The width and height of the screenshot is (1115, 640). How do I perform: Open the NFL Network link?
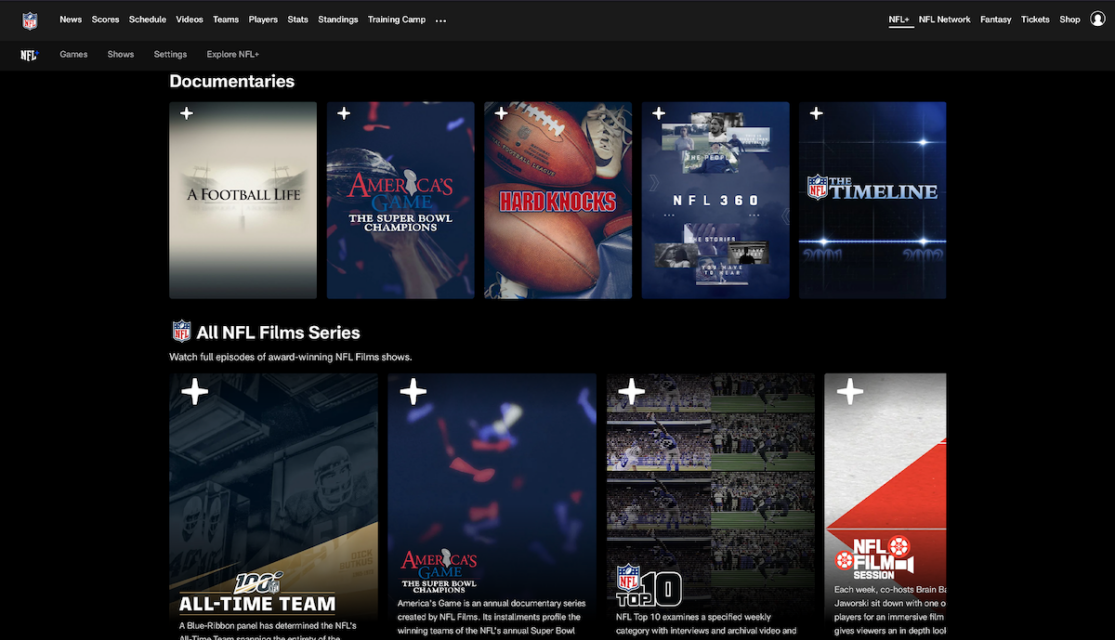point(945,19)
